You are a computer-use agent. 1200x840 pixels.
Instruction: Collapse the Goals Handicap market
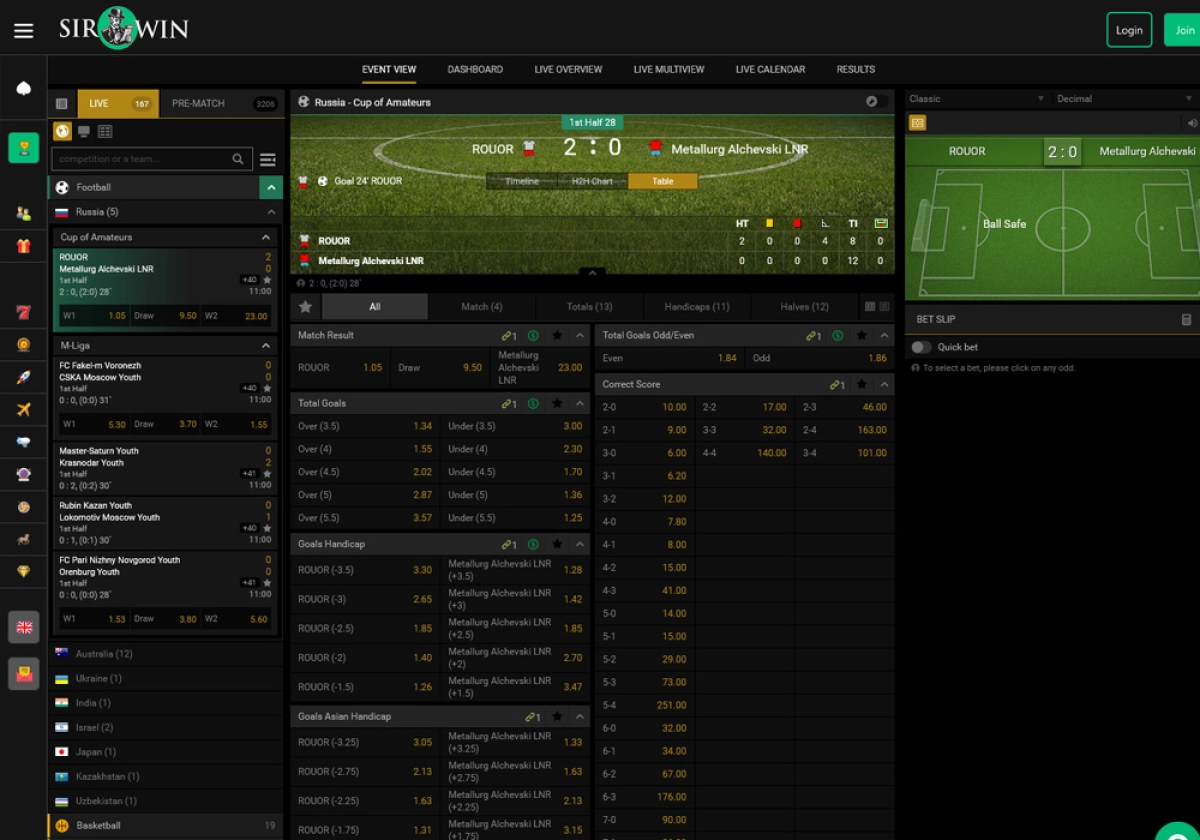(580, 545)
